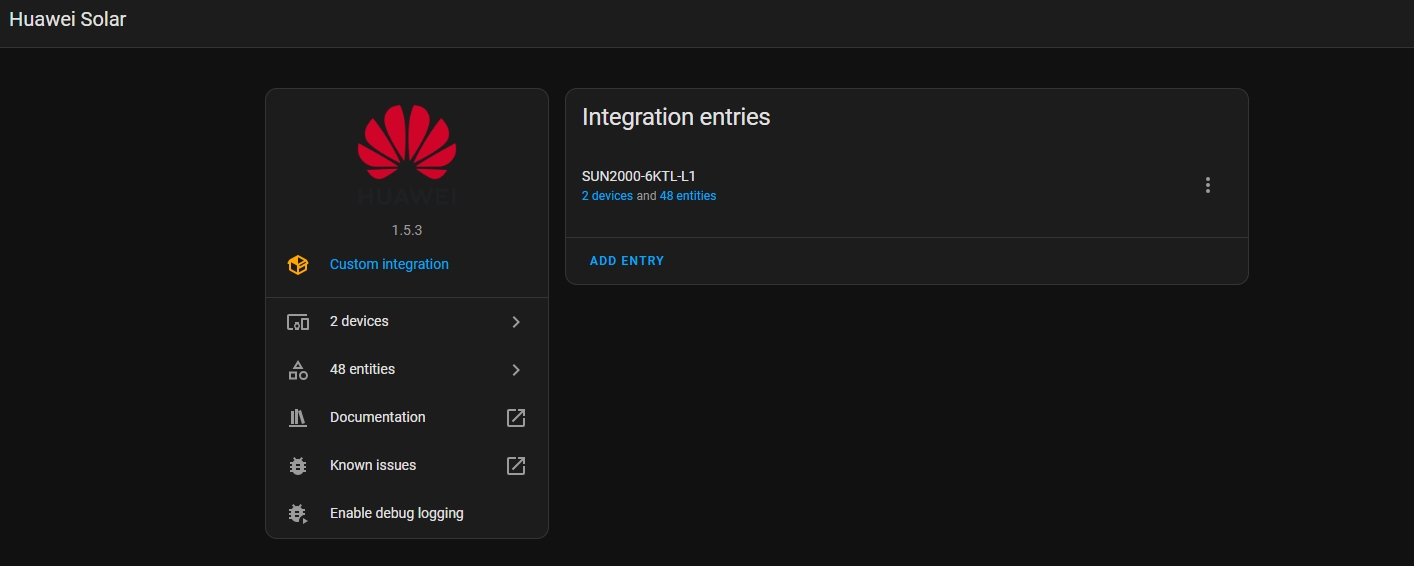
Task: Open the three-dot menu for SUN2000-6KTL-L1
Action: [1208, 185]
